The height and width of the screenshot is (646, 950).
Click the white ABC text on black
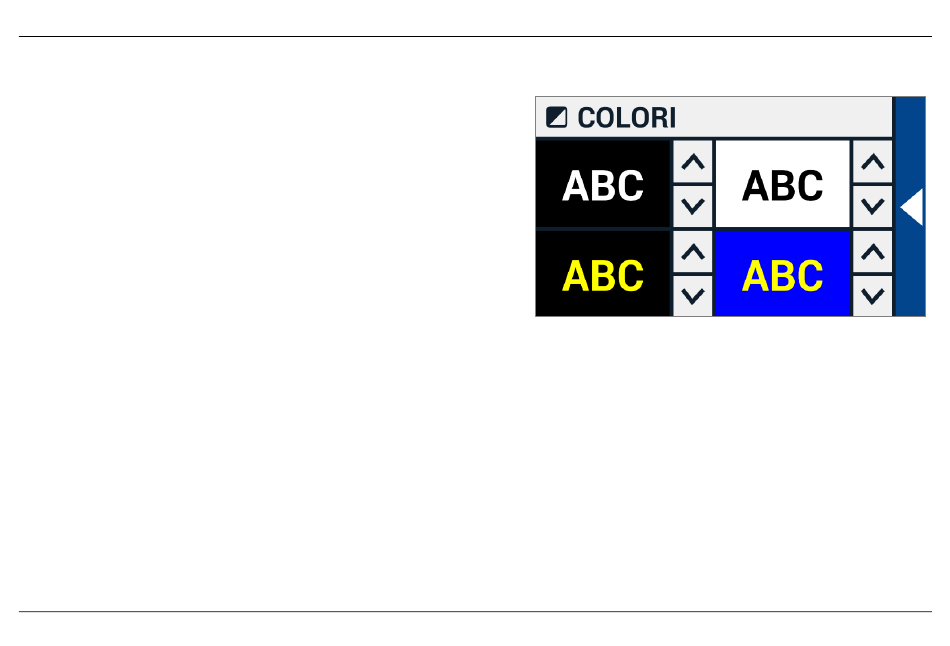[603, 186]
